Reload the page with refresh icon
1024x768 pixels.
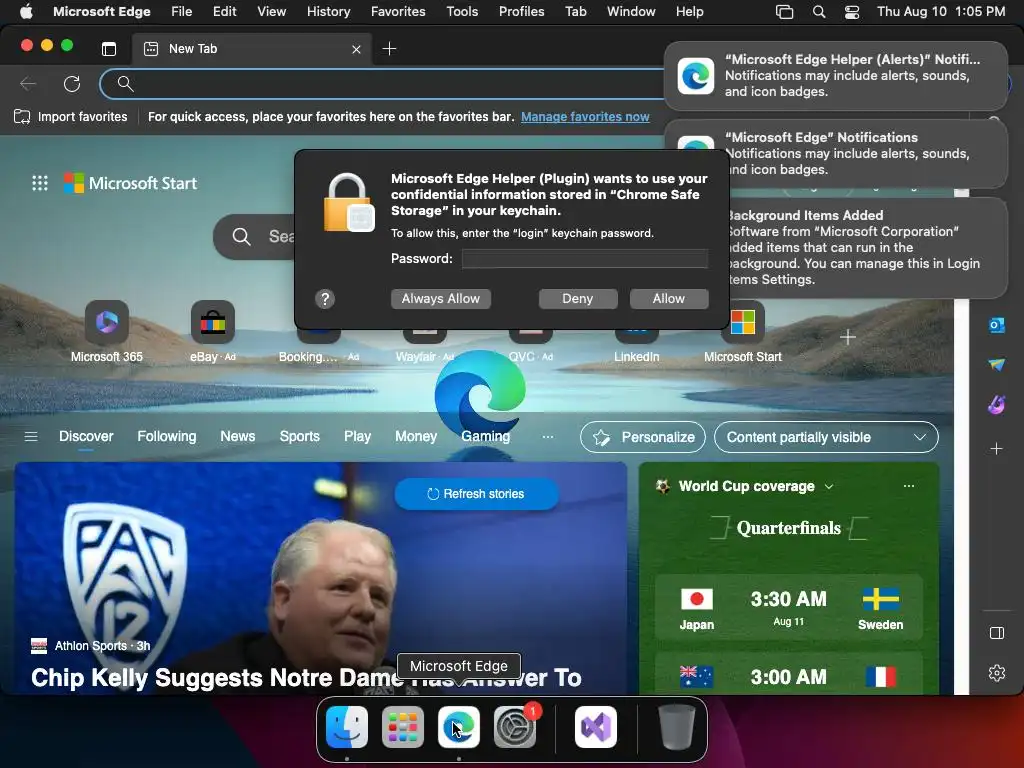click(x=72, y=84)
